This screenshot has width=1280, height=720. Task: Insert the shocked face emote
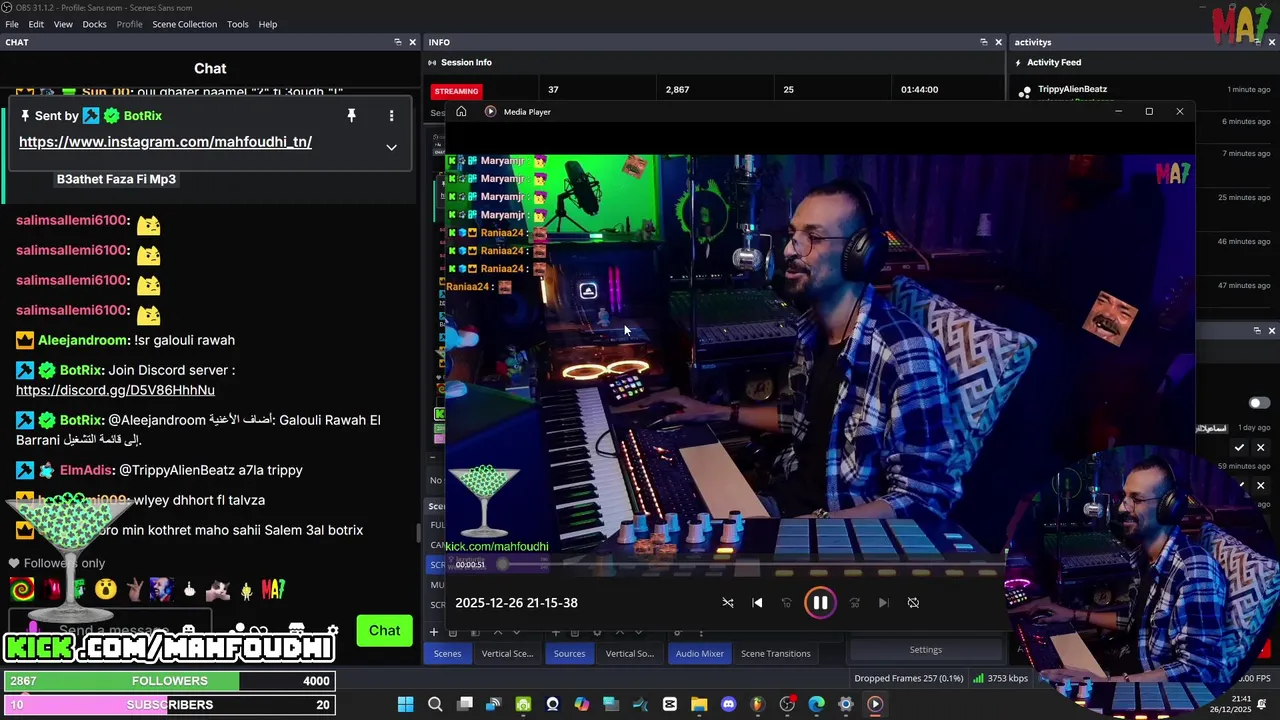[x=105, y=590]
